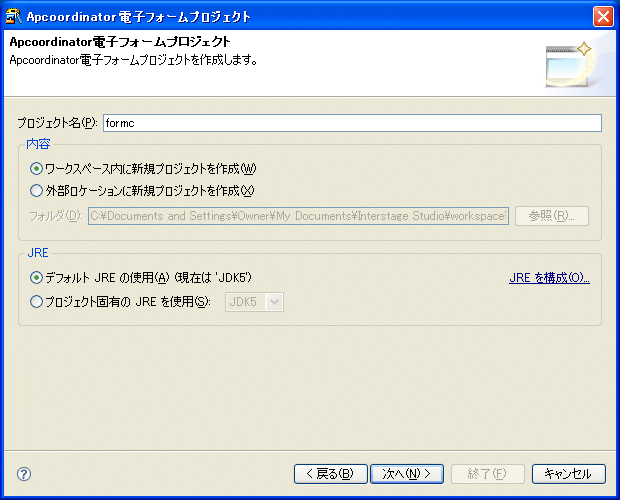Click the プロジェクト名 text field containing formc

pos(351,123)
